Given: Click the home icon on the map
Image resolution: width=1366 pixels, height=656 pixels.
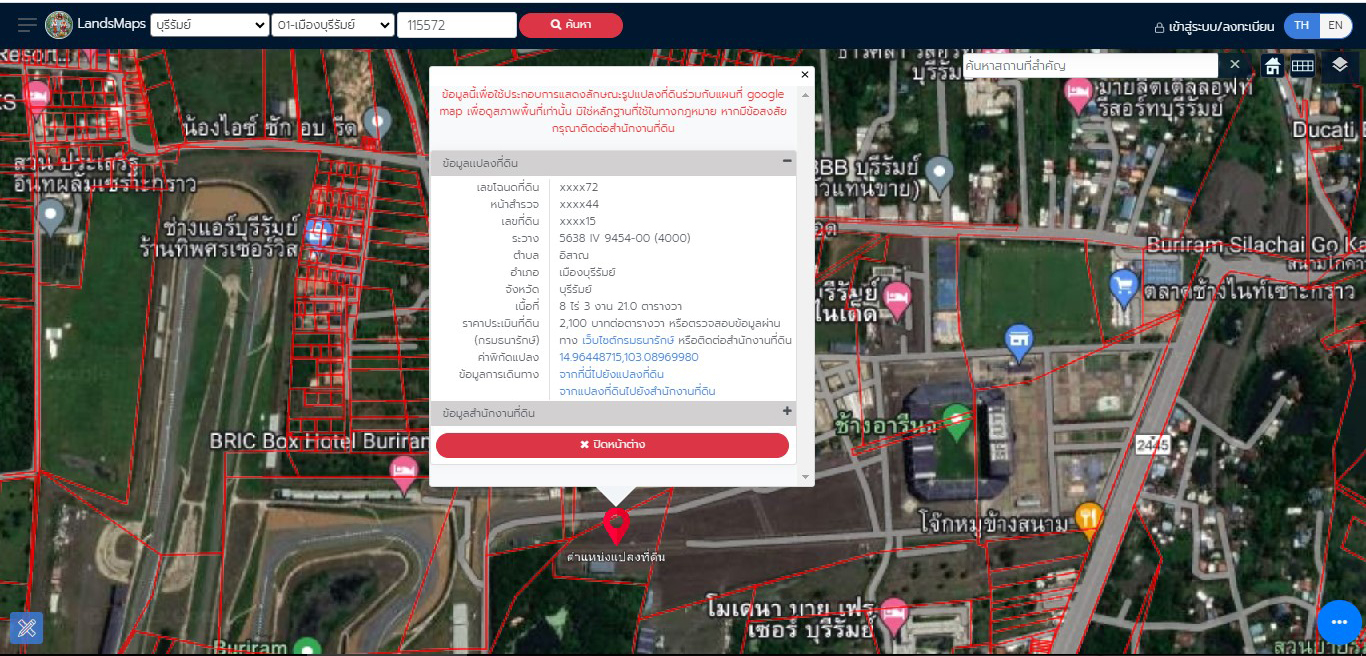Looking at the screenshot, I should tap(1272, 66).
